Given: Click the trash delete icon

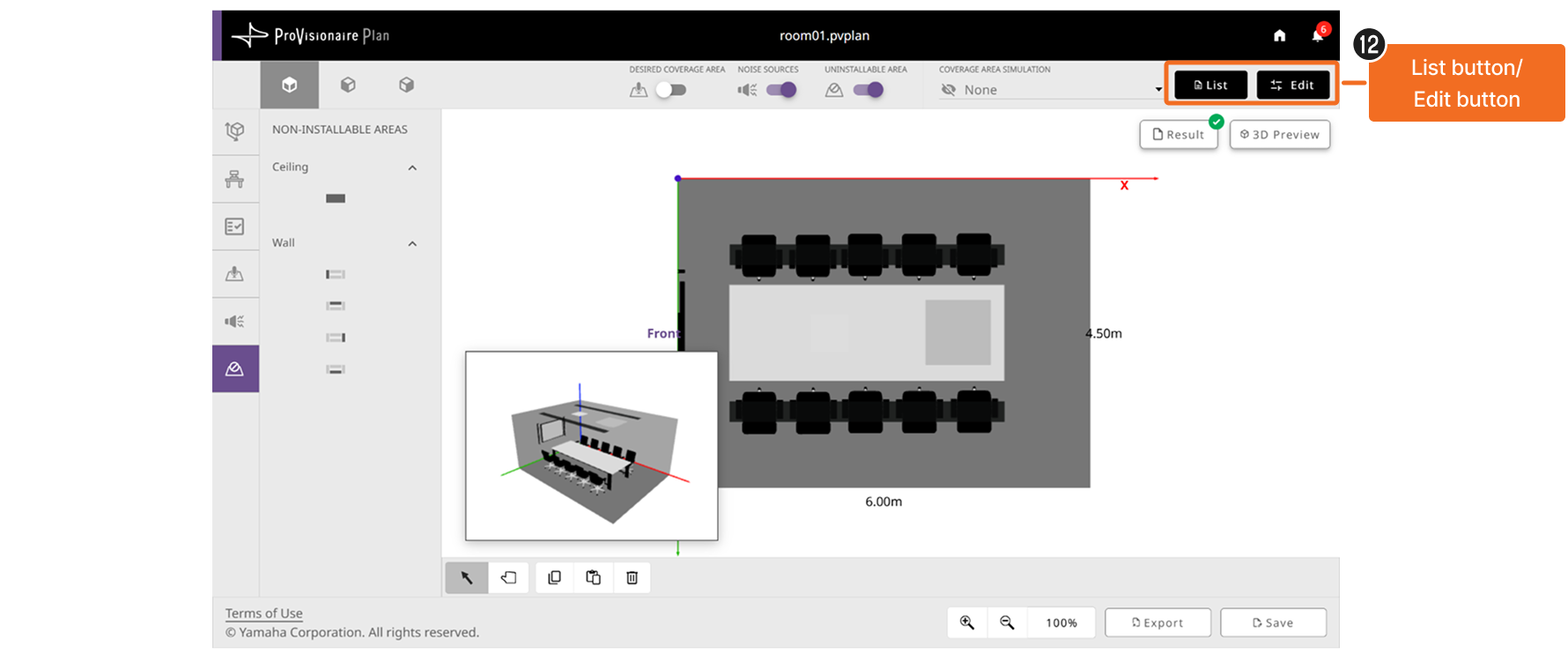Looking at the screenshot, I should click(632, 578).
